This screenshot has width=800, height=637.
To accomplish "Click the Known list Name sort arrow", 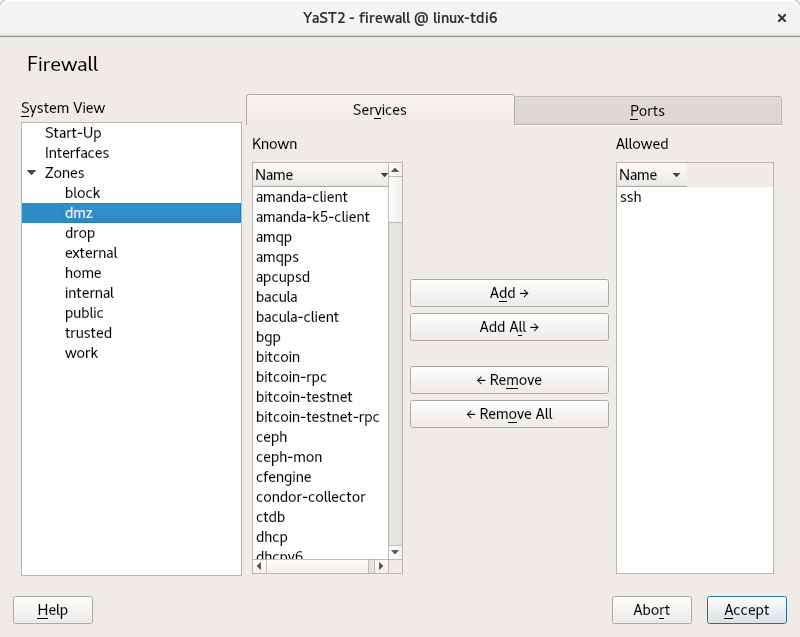I will pos(383,175).
